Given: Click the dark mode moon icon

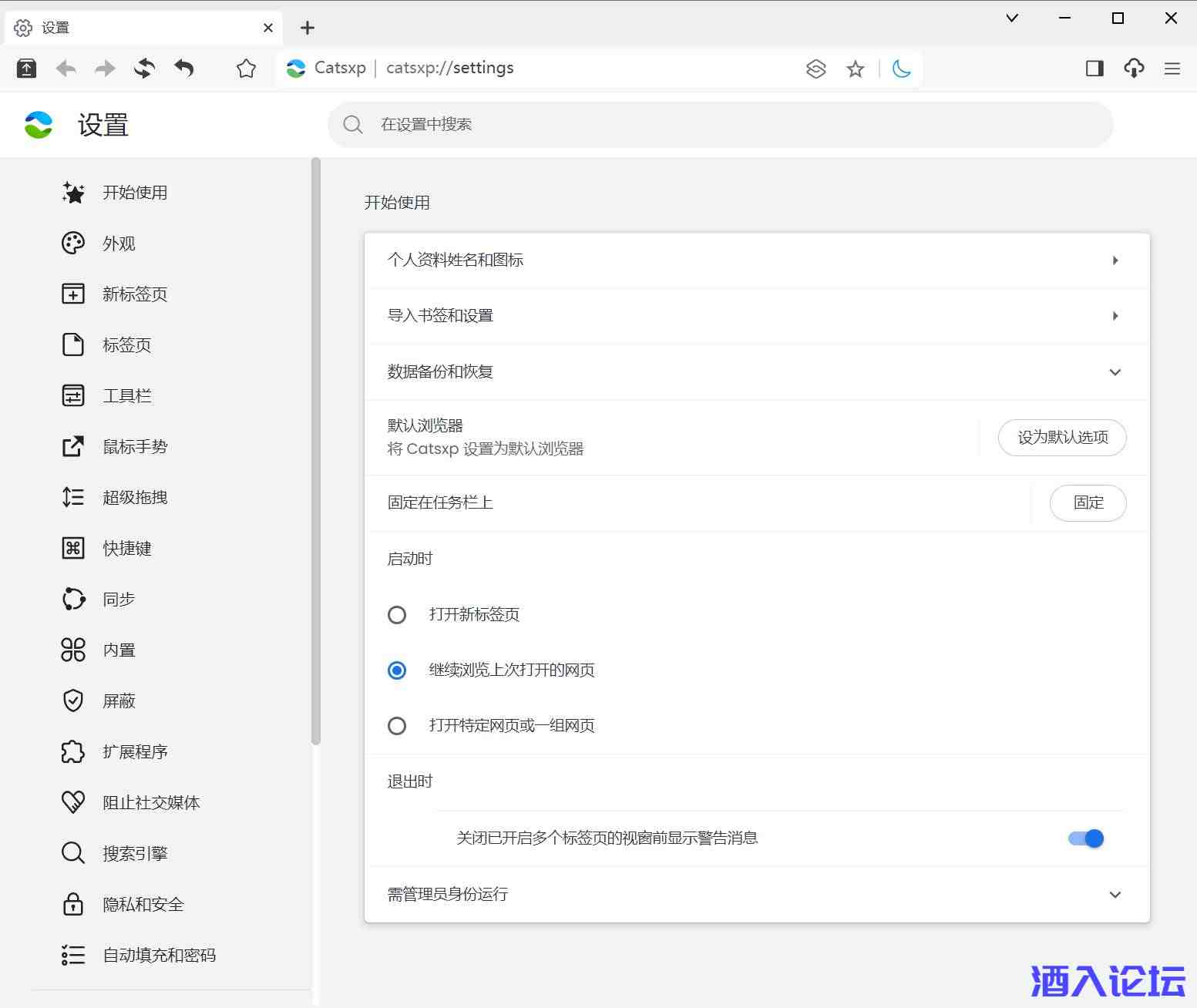Looking at the screenshot, I should (x=901, y=69).
